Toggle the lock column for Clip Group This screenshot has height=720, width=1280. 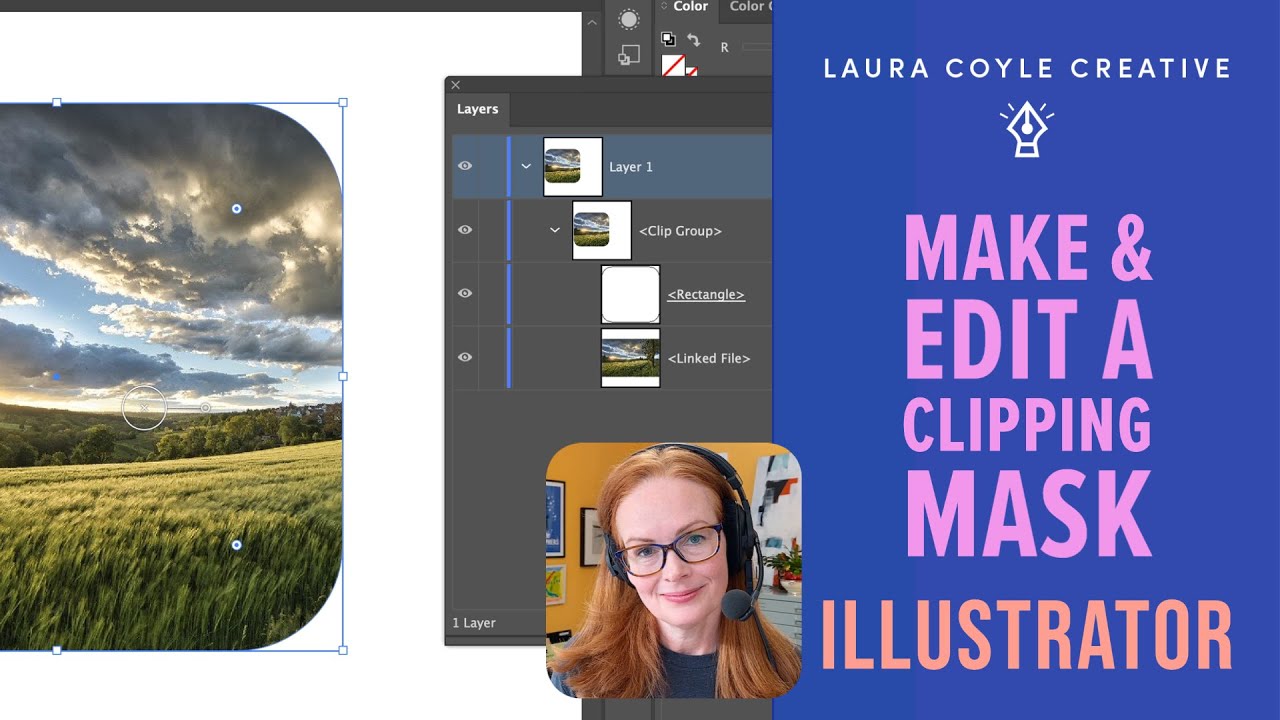(492, 230)
